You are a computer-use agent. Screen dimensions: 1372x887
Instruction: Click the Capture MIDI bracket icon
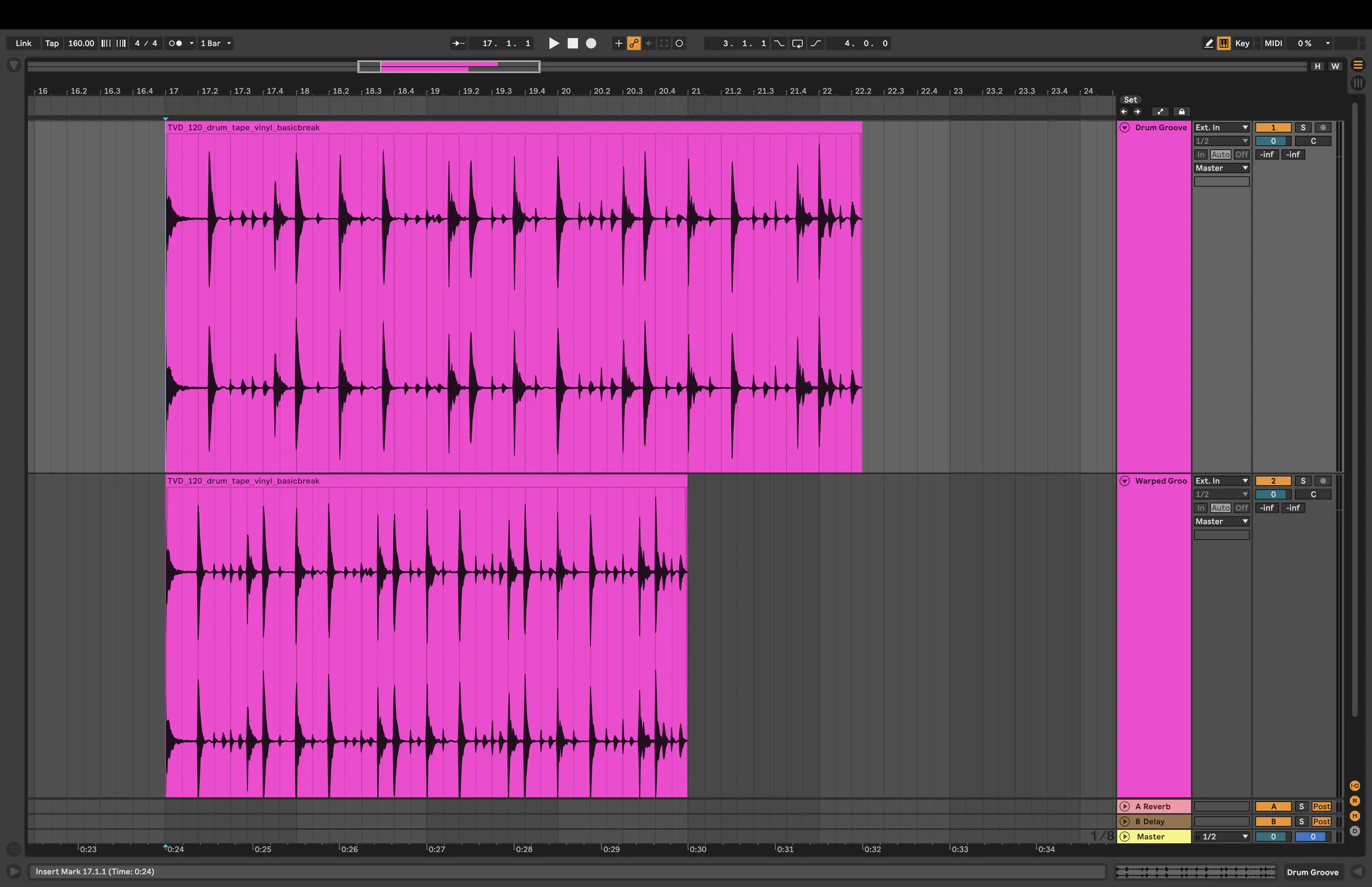tap(664, 43)
